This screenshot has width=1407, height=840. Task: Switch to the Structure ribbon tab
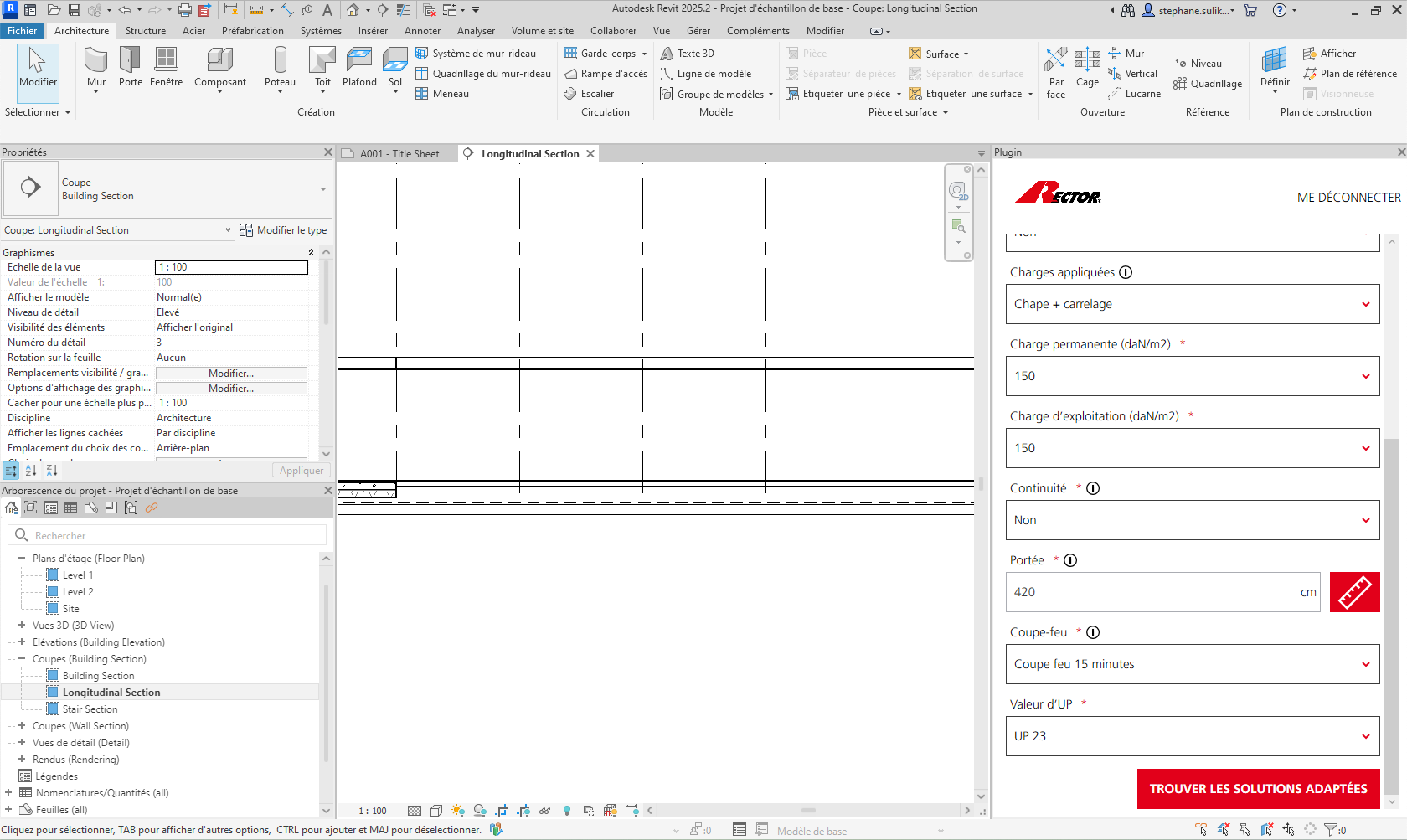coord(146,30)
